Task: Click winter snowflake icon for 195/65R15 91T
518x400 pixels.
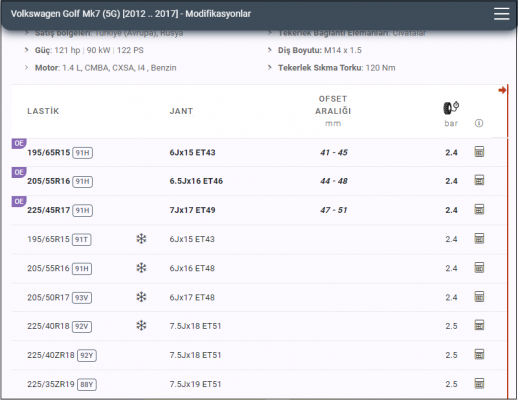Action: point(141,239)
